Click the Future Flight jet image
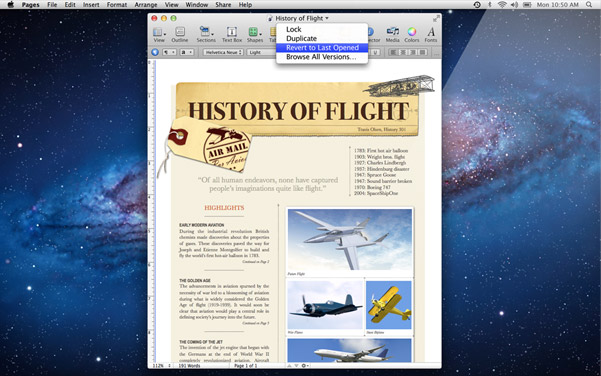601x376 pixels. tap(350, 239)
